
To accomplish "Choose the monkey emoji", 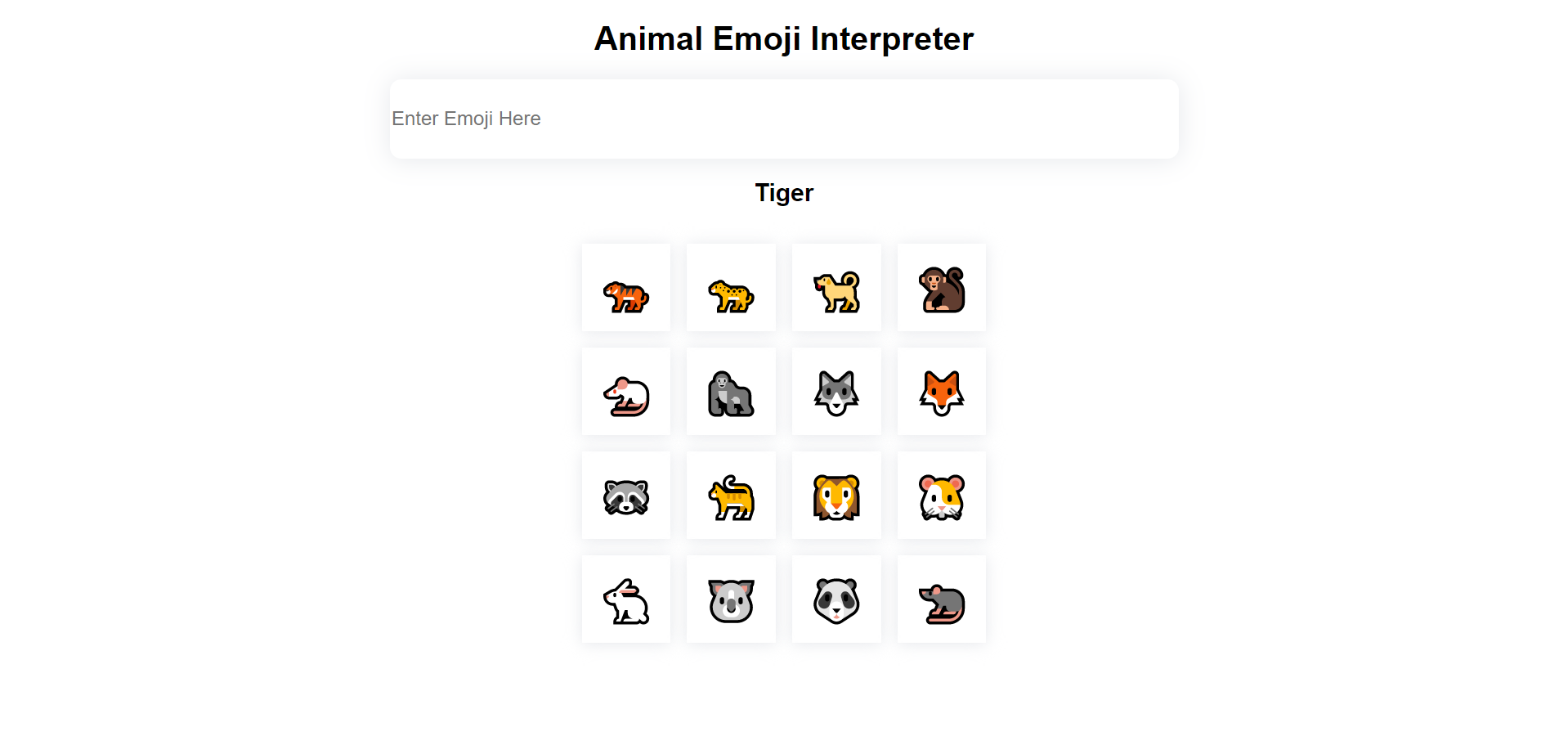I will pos(940,288).
